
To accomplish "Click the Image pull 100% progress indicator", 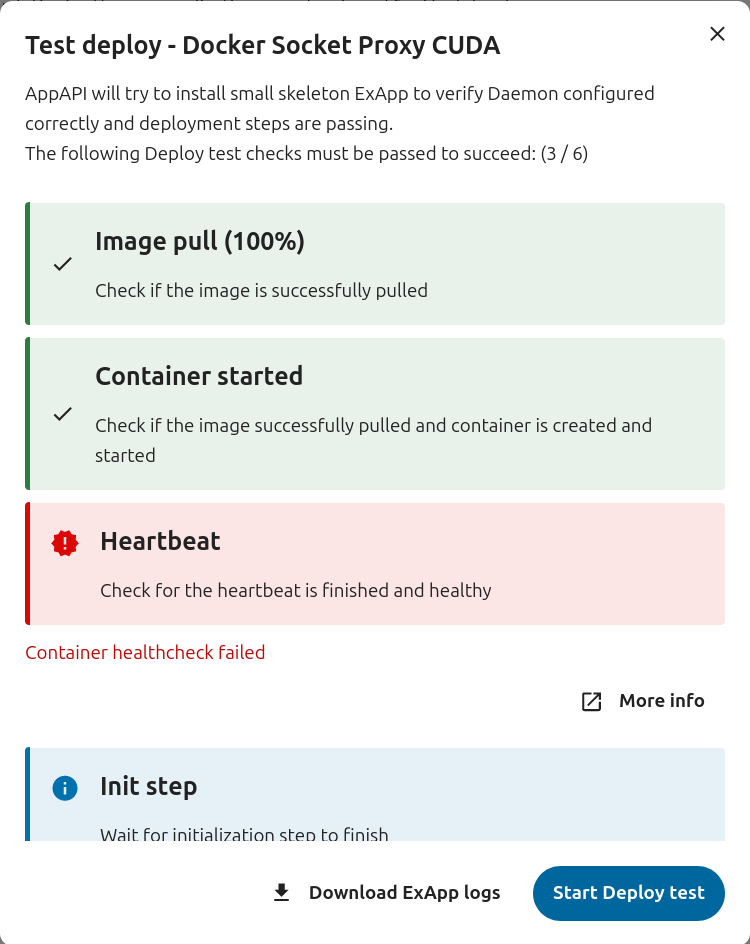I will pos(201,241).
